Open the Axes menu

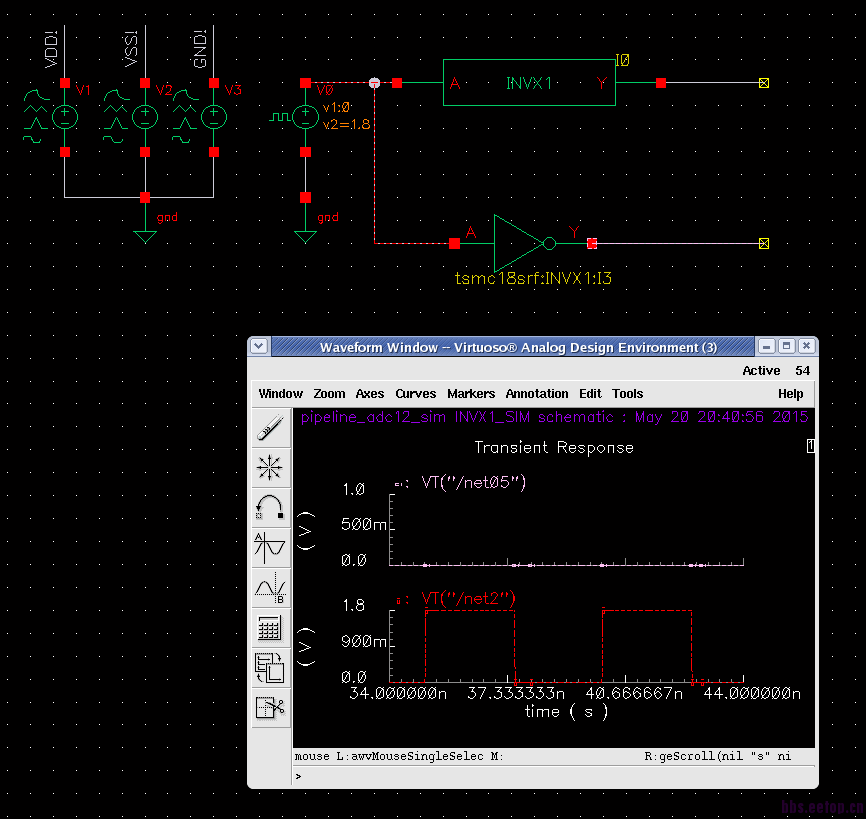tap(370, 394)
